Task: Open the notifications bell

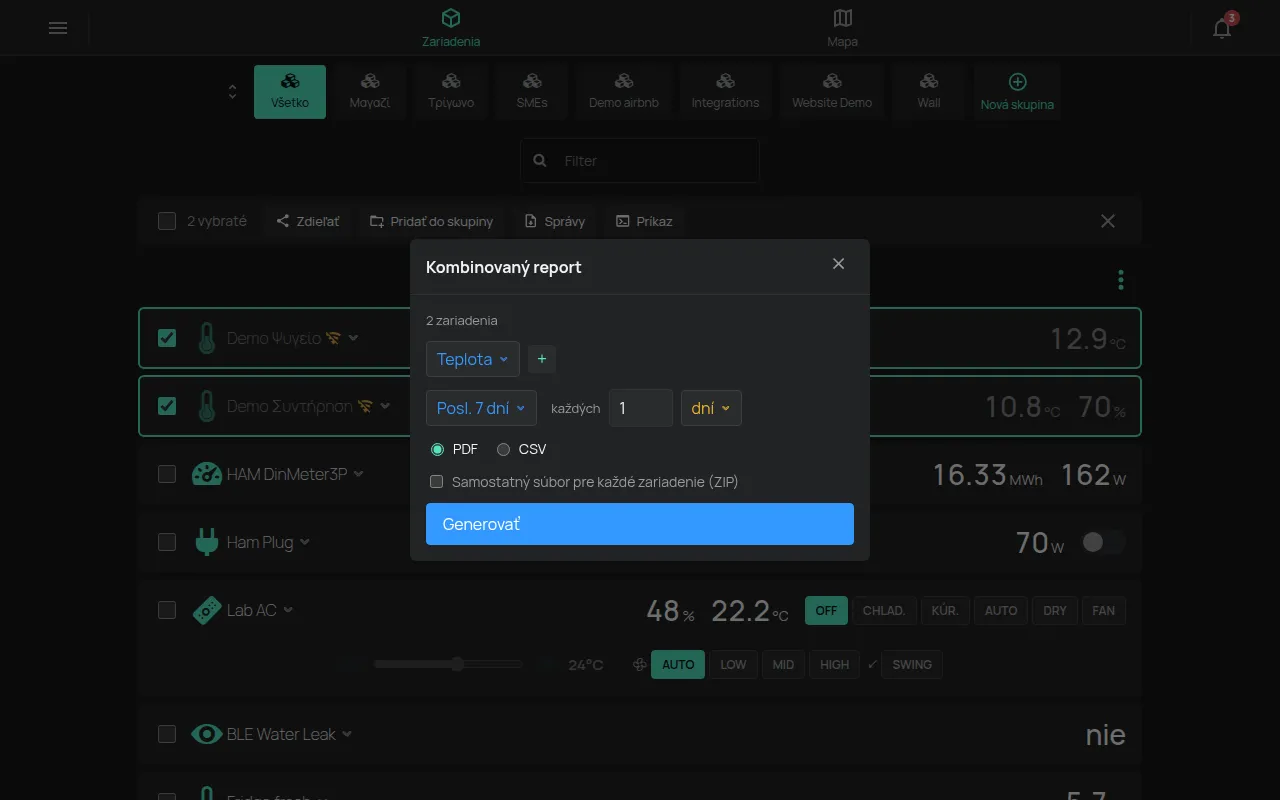Action: (x=1222, y=28)
